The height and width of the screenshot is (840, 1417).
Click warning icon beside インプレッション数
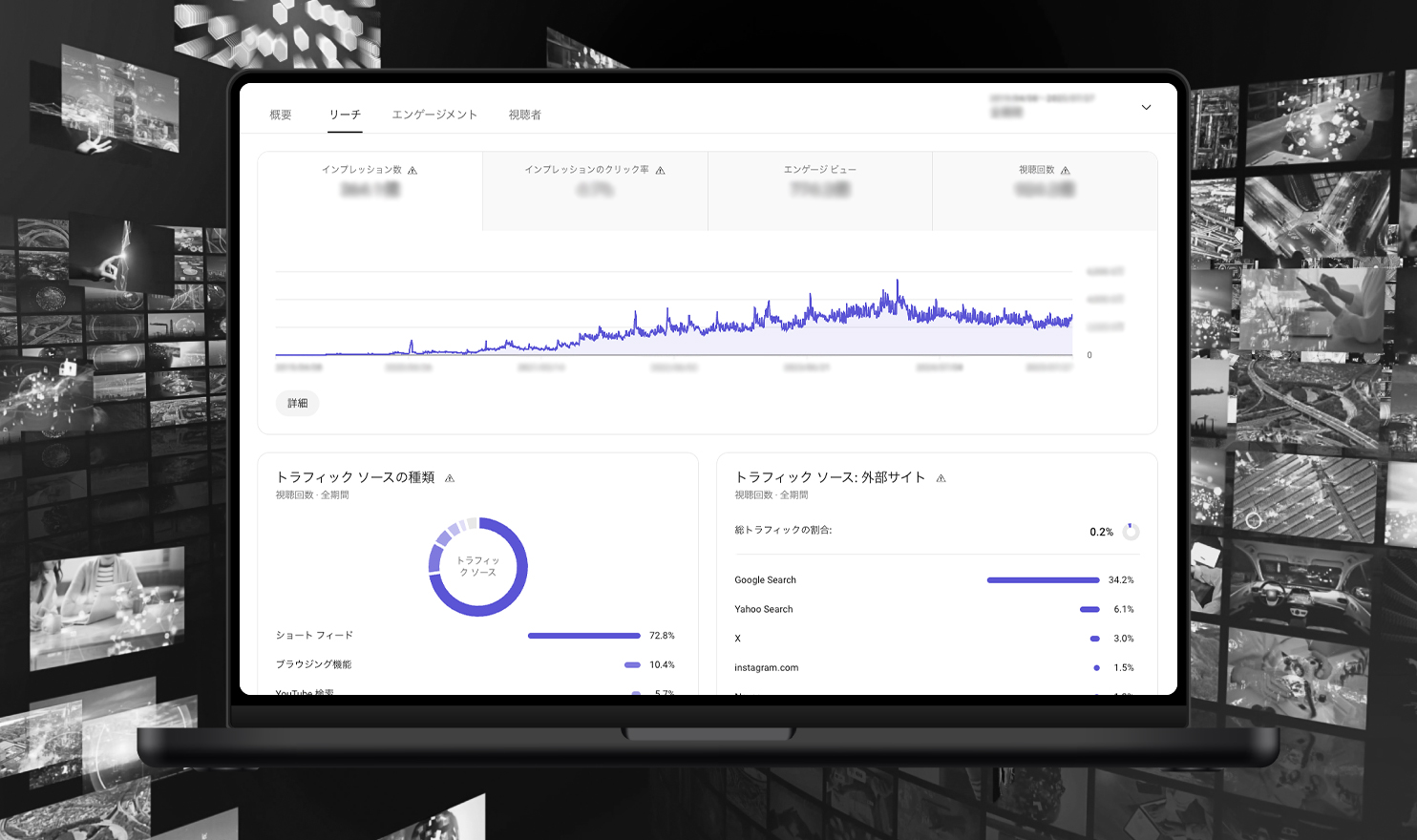pos(412,171)
